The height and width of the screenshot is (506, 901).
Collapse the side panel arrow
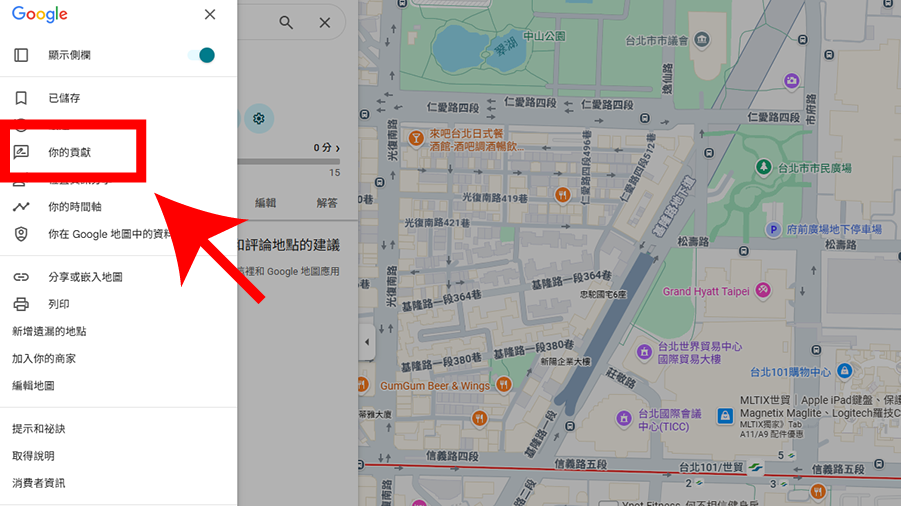365,342
